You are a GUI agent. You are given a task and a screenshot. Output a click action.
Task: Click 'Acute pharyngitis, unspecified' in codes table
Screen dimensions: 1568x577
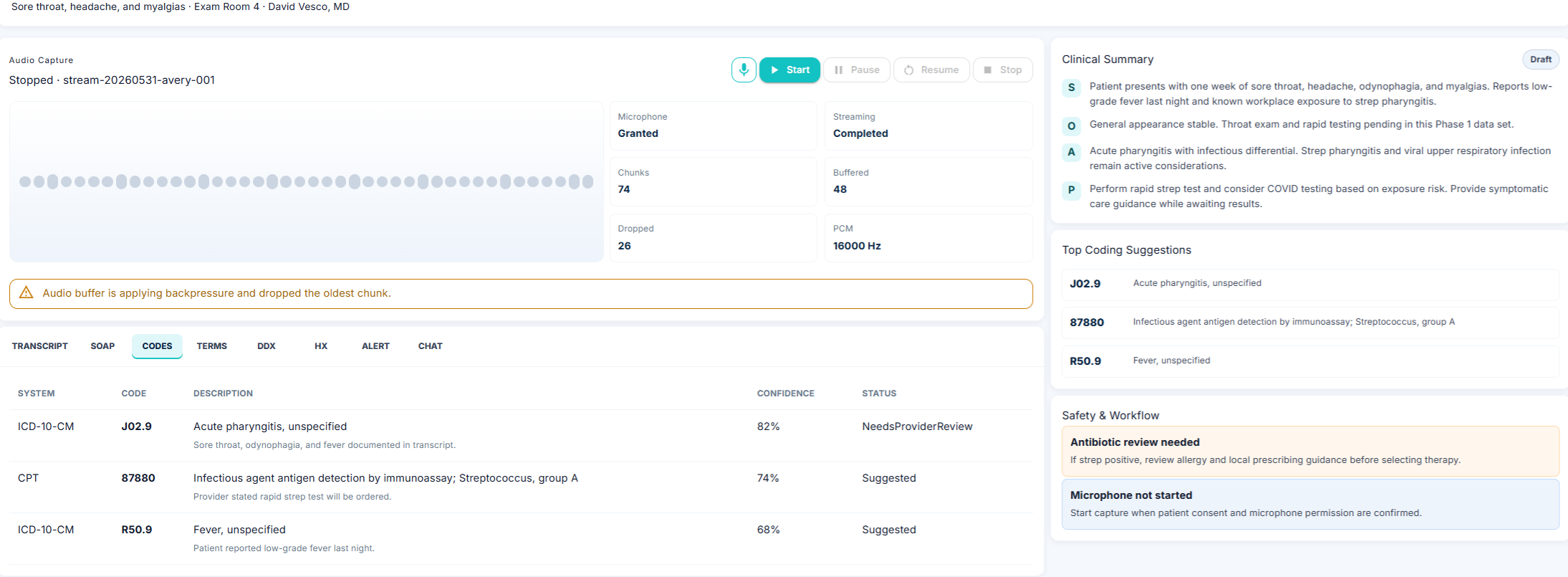[270, 426]
